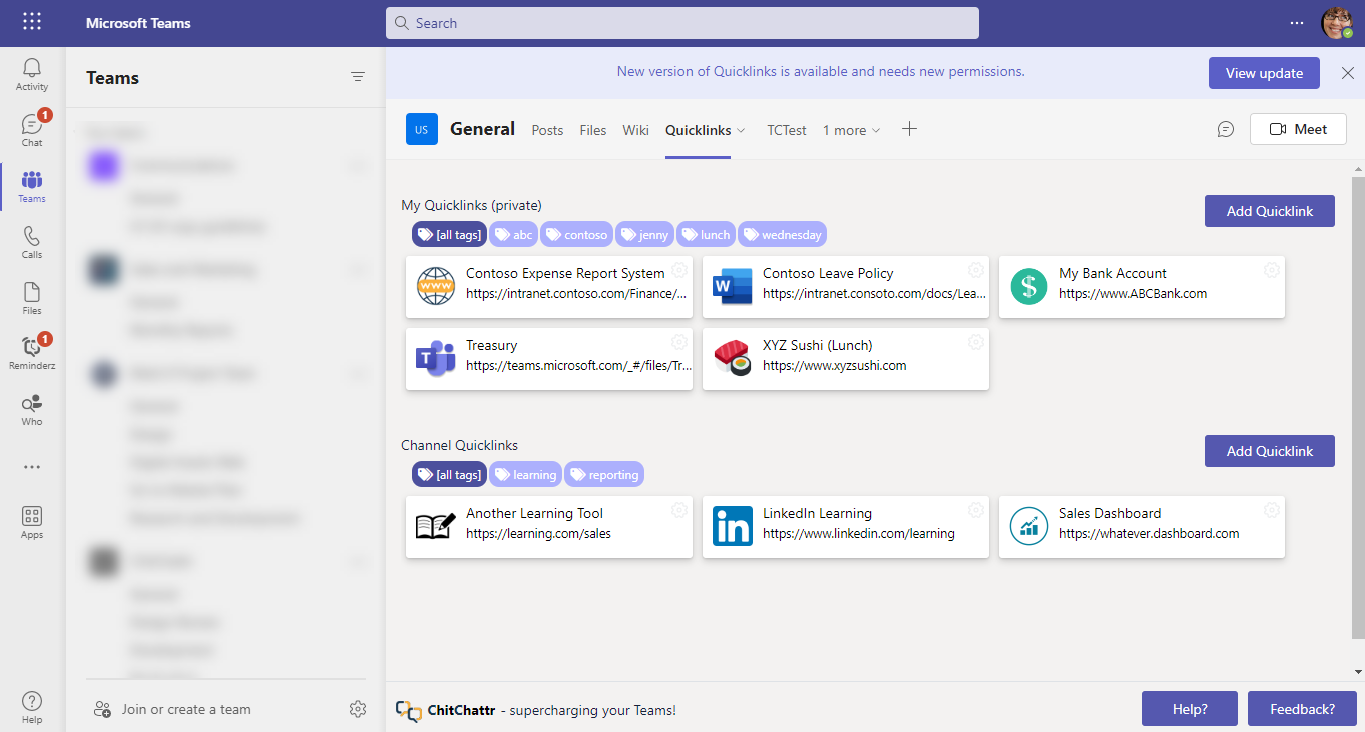Filter quicklinks by the contoso tag
1365x732 pixels.
coord(577,235)
